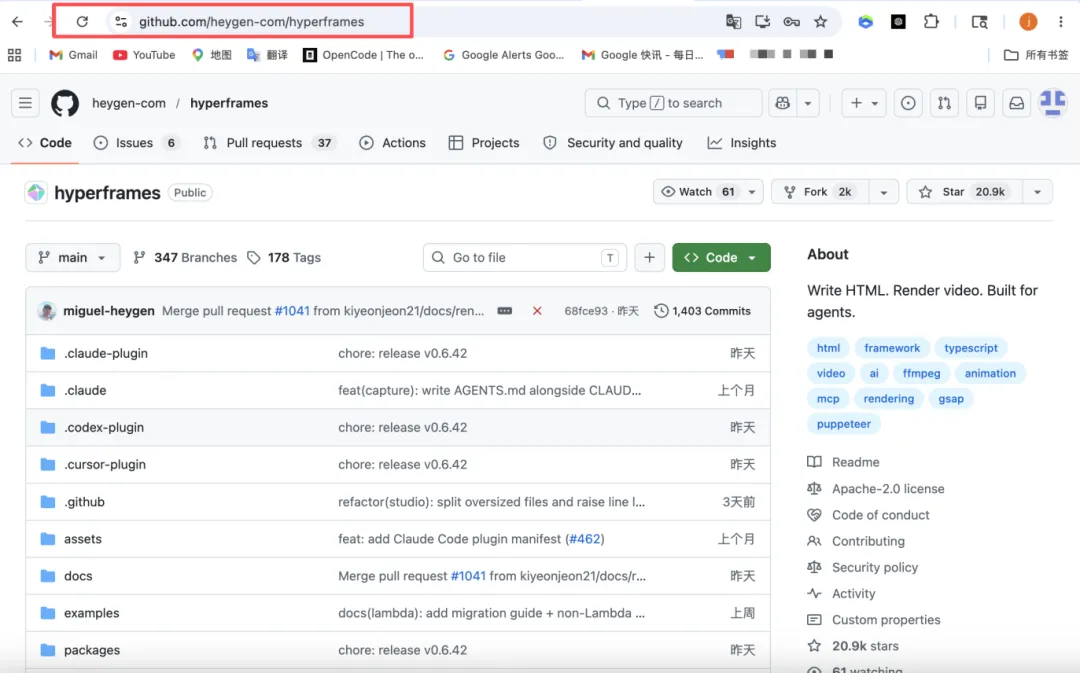The width and height of the screenshot is (1080, 673).
Task: Click the browser address bar URL
Action: (x=251, y=21)
